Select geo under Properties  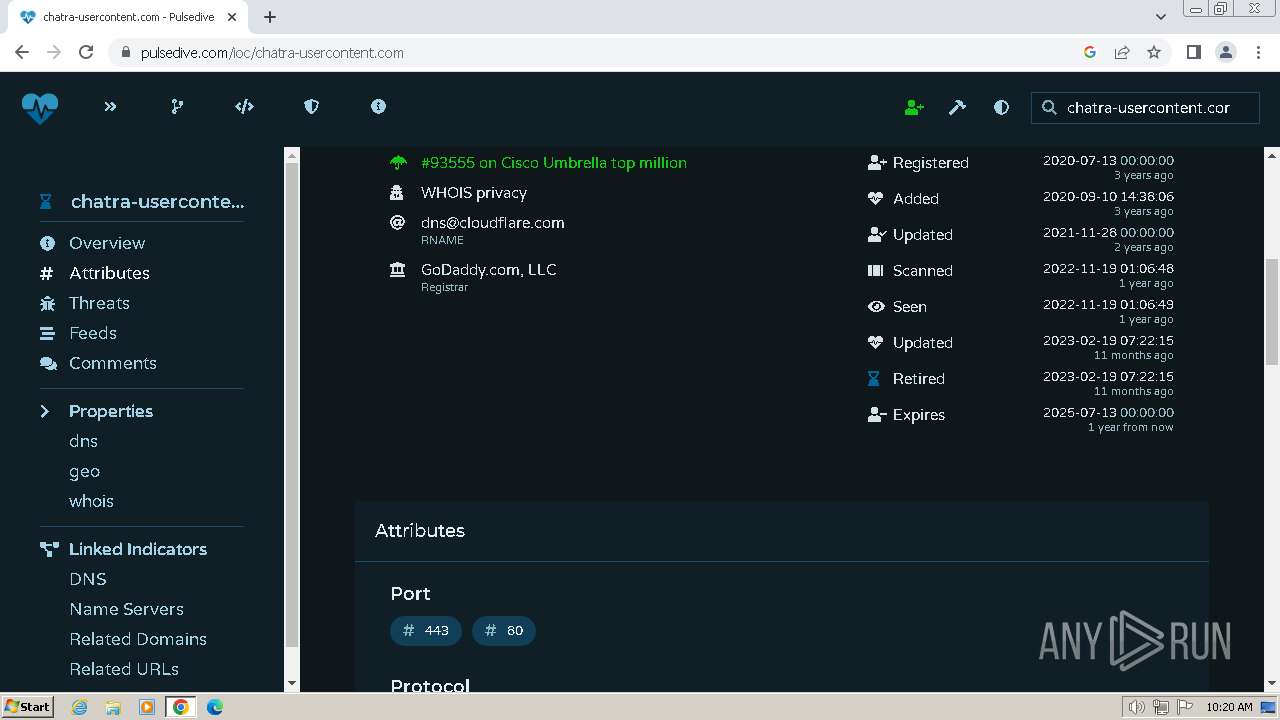pos(84,471)
